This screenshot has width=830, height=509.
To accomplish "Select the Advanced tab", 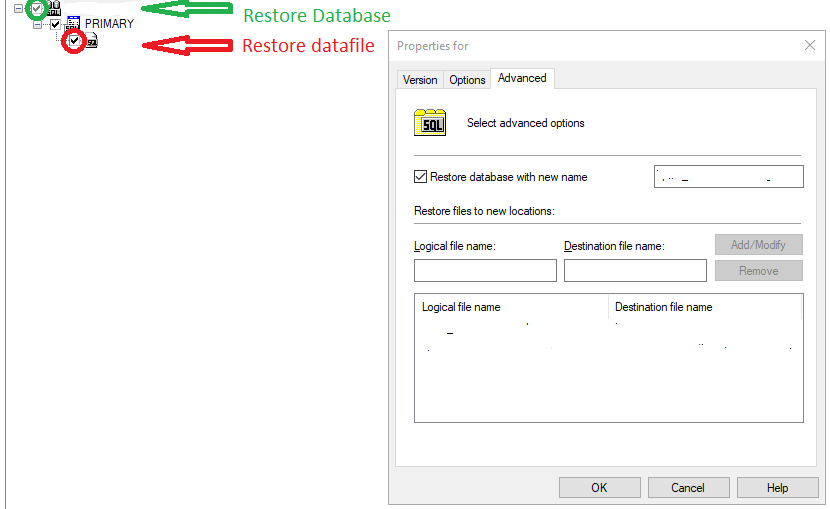I will tap(522, 78).
